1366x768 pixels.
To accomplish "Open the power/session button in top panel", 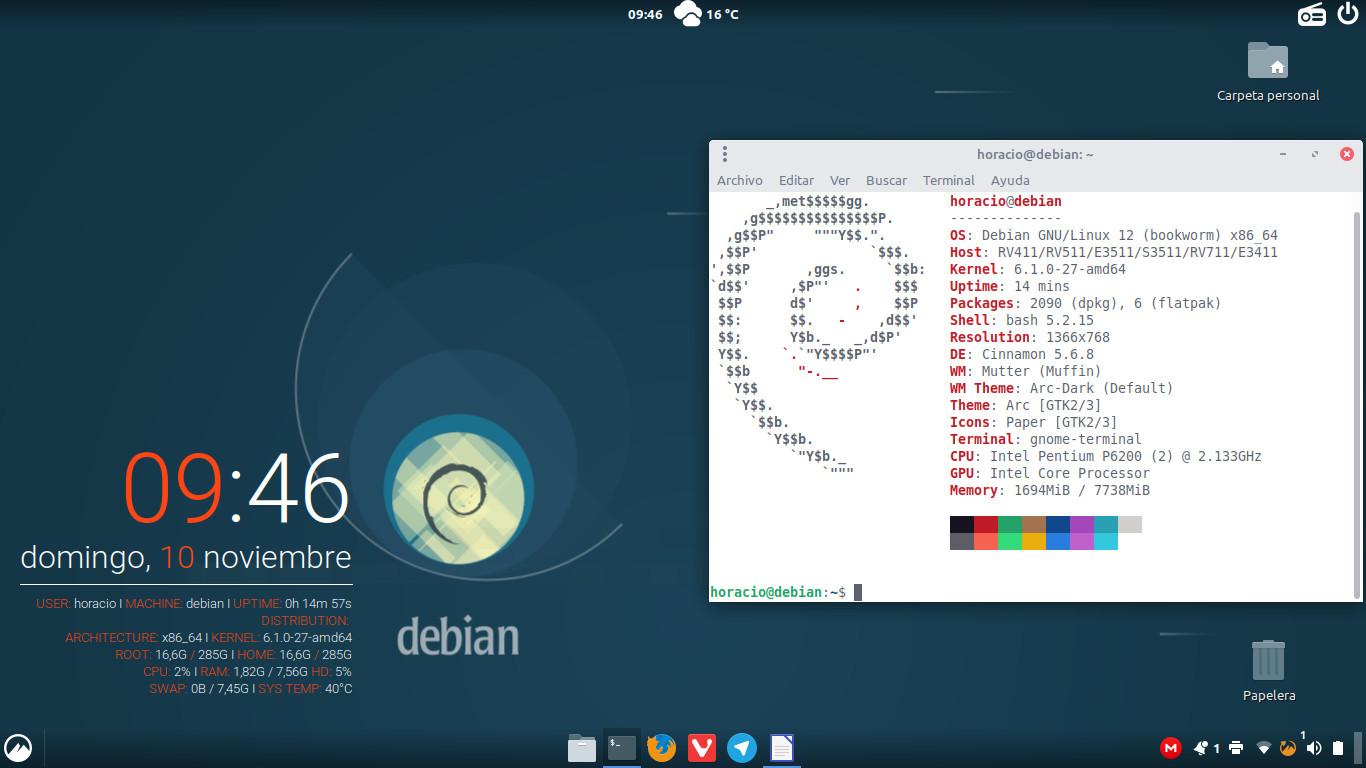I will (1347, 14).
